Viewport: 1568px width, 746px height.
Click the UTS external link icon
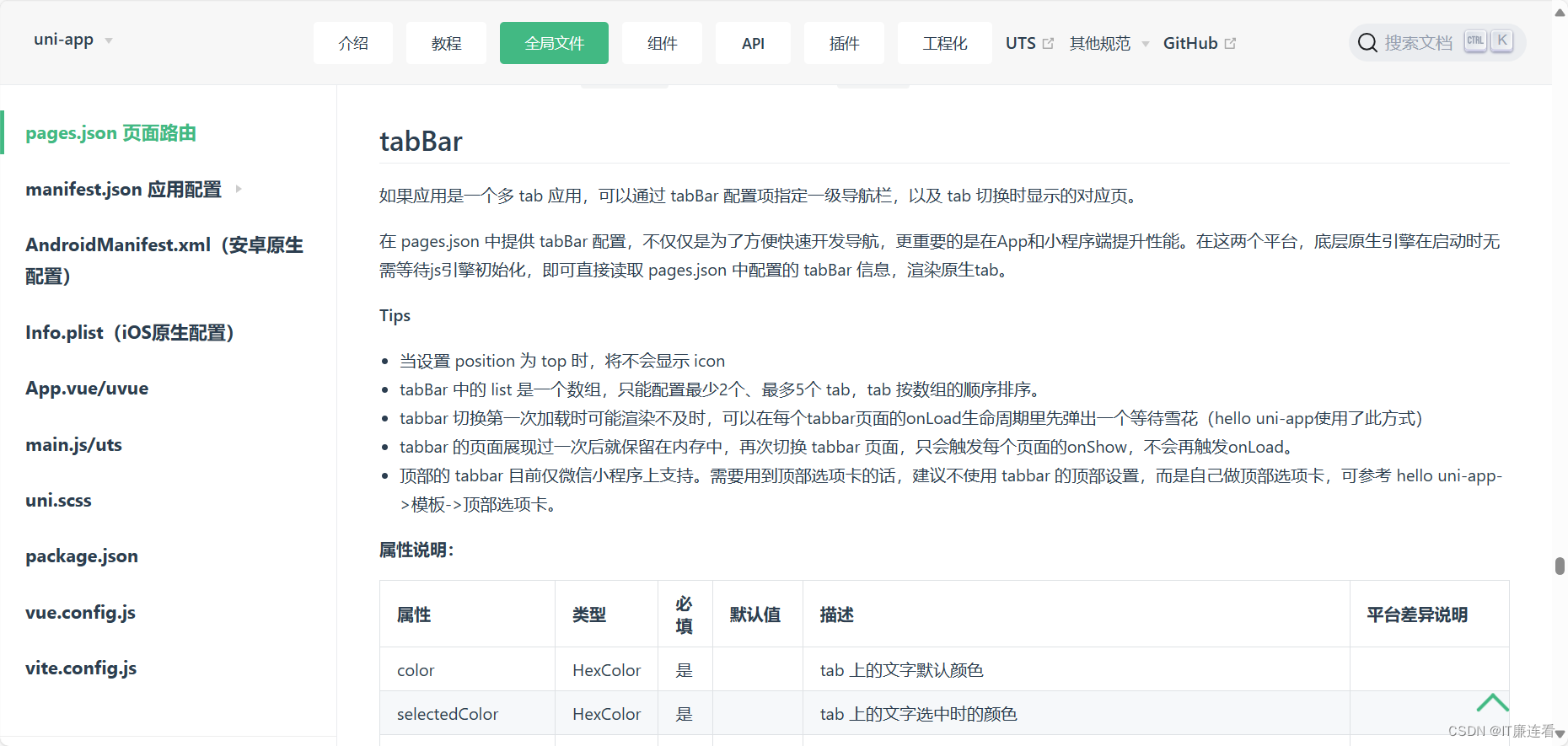(1048, 44)
